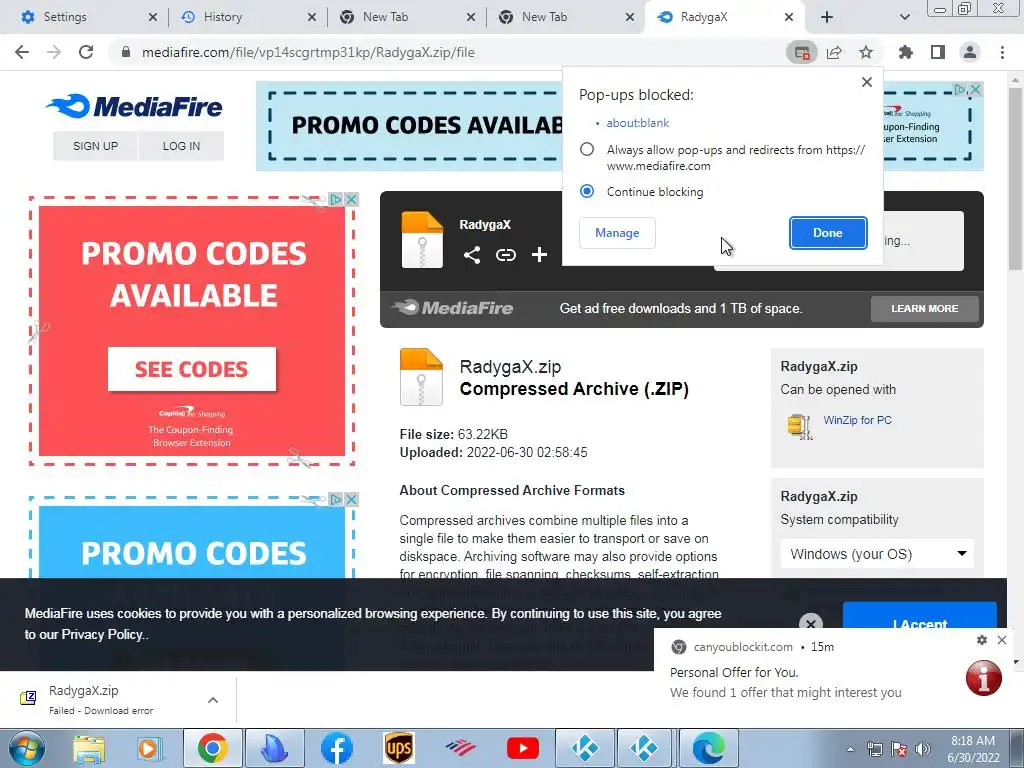Close the History tab
Screen dimensions: 1024x768
pyautogui.click(x=312, y=17)
